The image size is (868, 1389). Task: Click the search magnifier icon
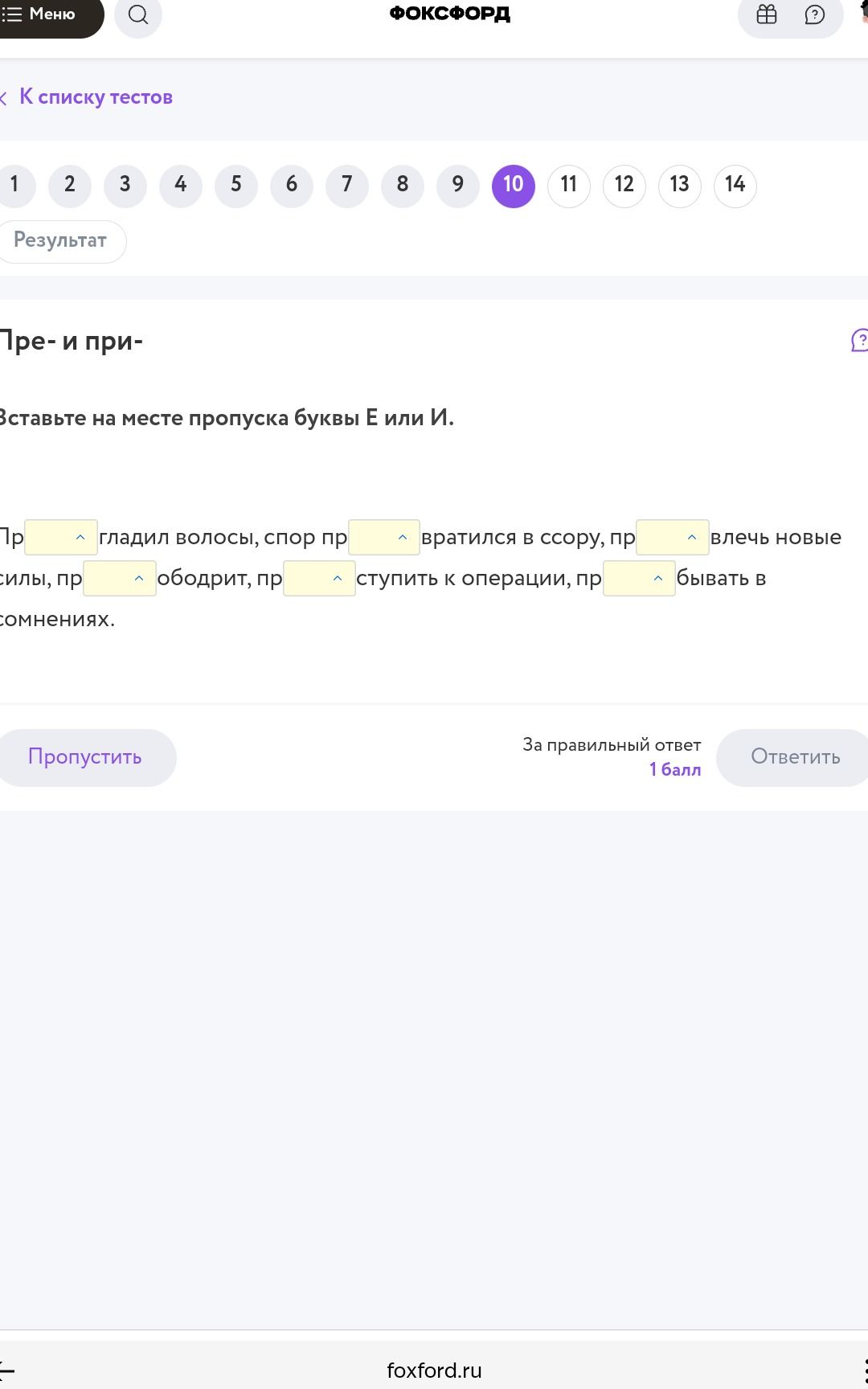click(138, 15)
